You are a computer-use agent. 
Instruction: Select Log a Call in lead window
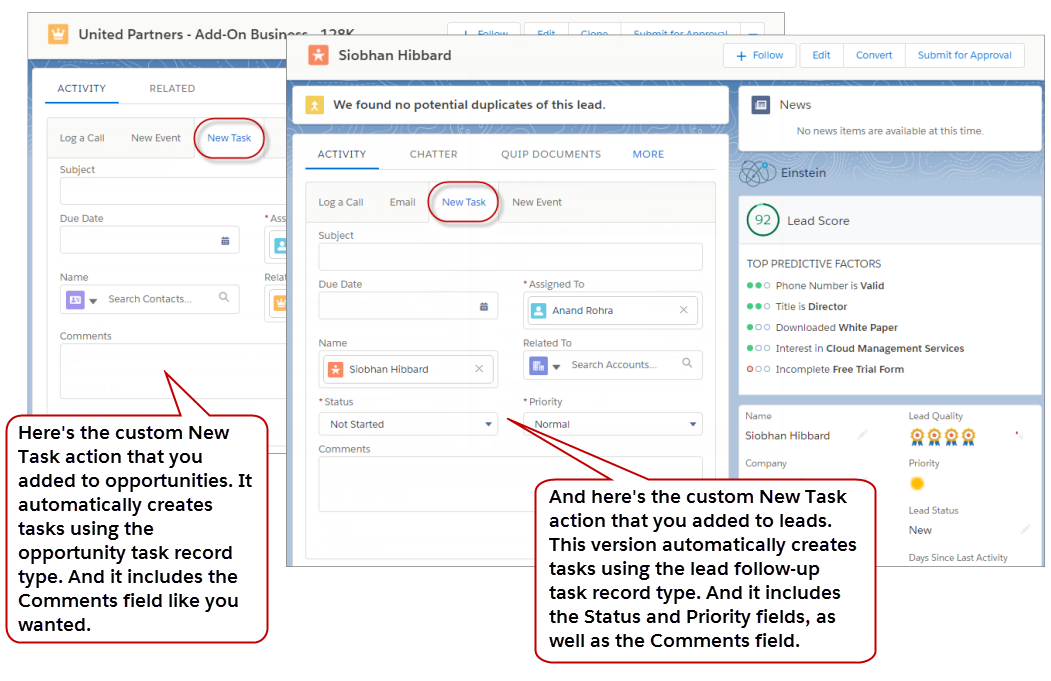[341, 202]
